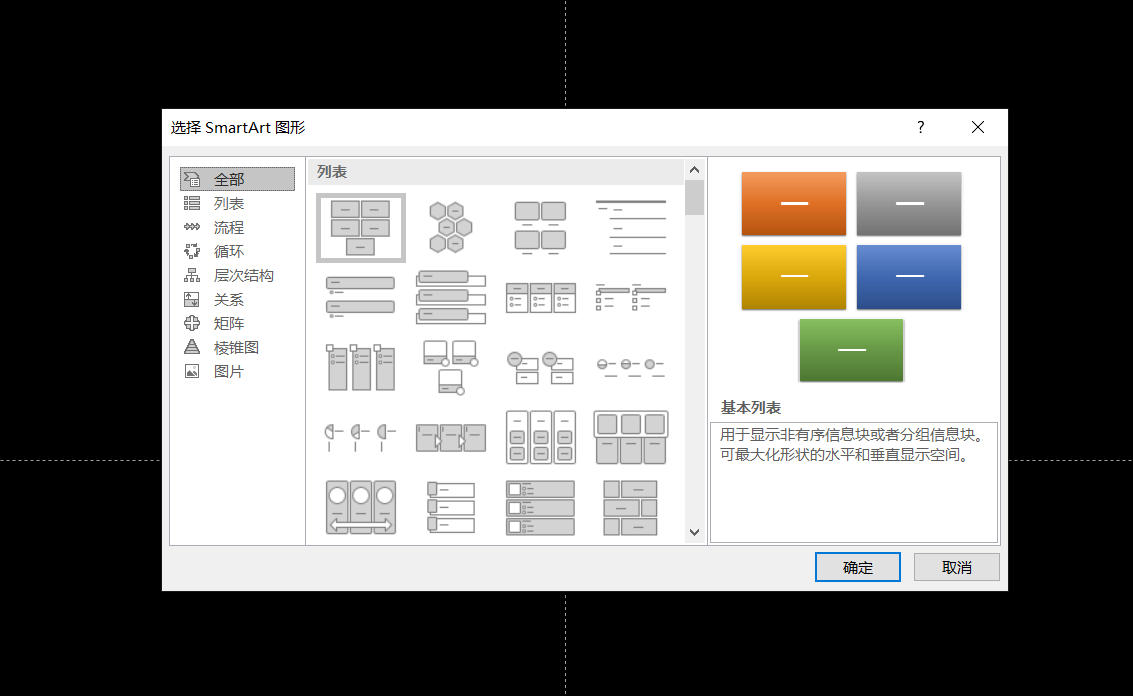Click the orange block in the preview
This screenshot has height=696, width=1133.
tap(794, 204)
